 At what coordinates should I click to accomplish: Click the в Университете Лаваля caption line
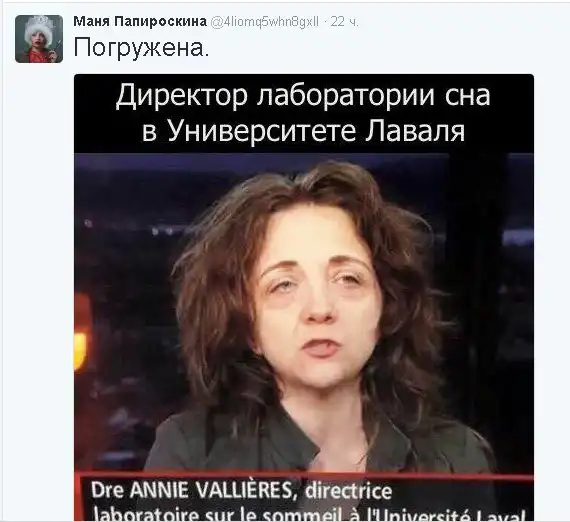coord(303,131)
